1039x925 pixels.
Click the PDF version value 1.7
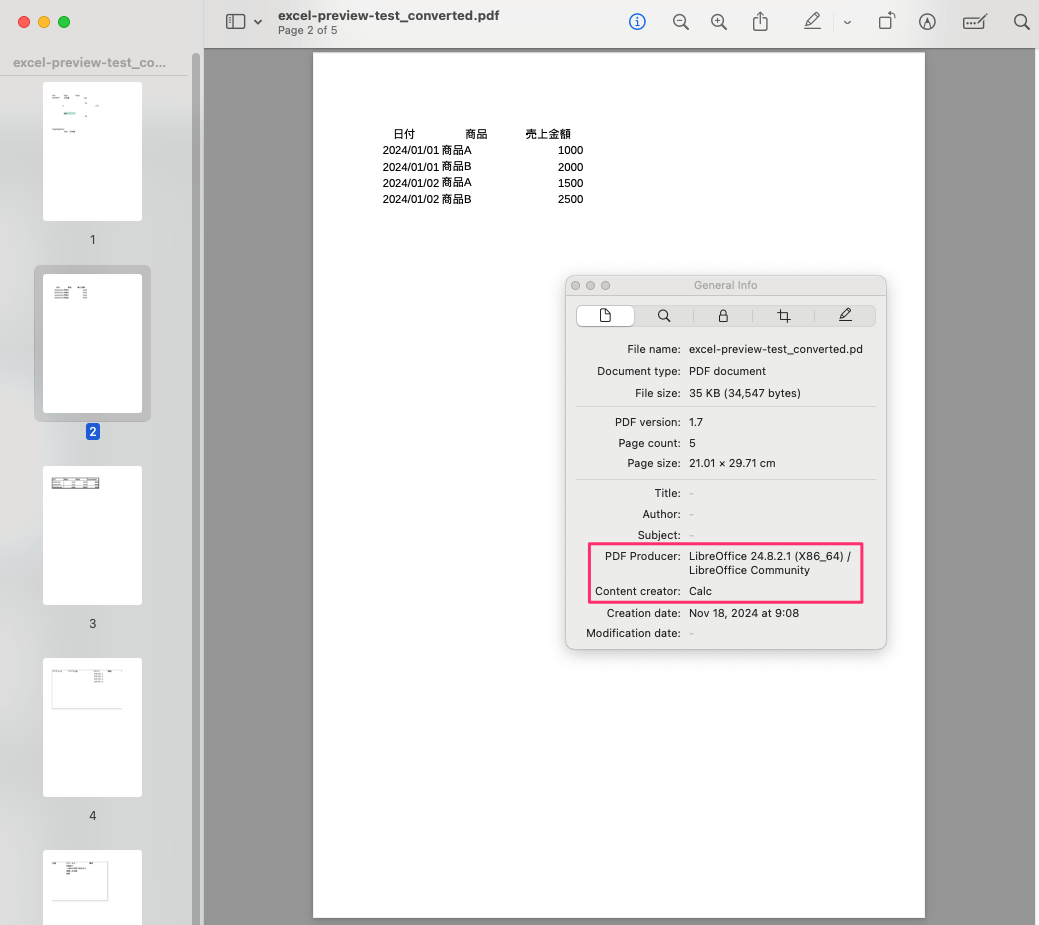coord(696,422)
